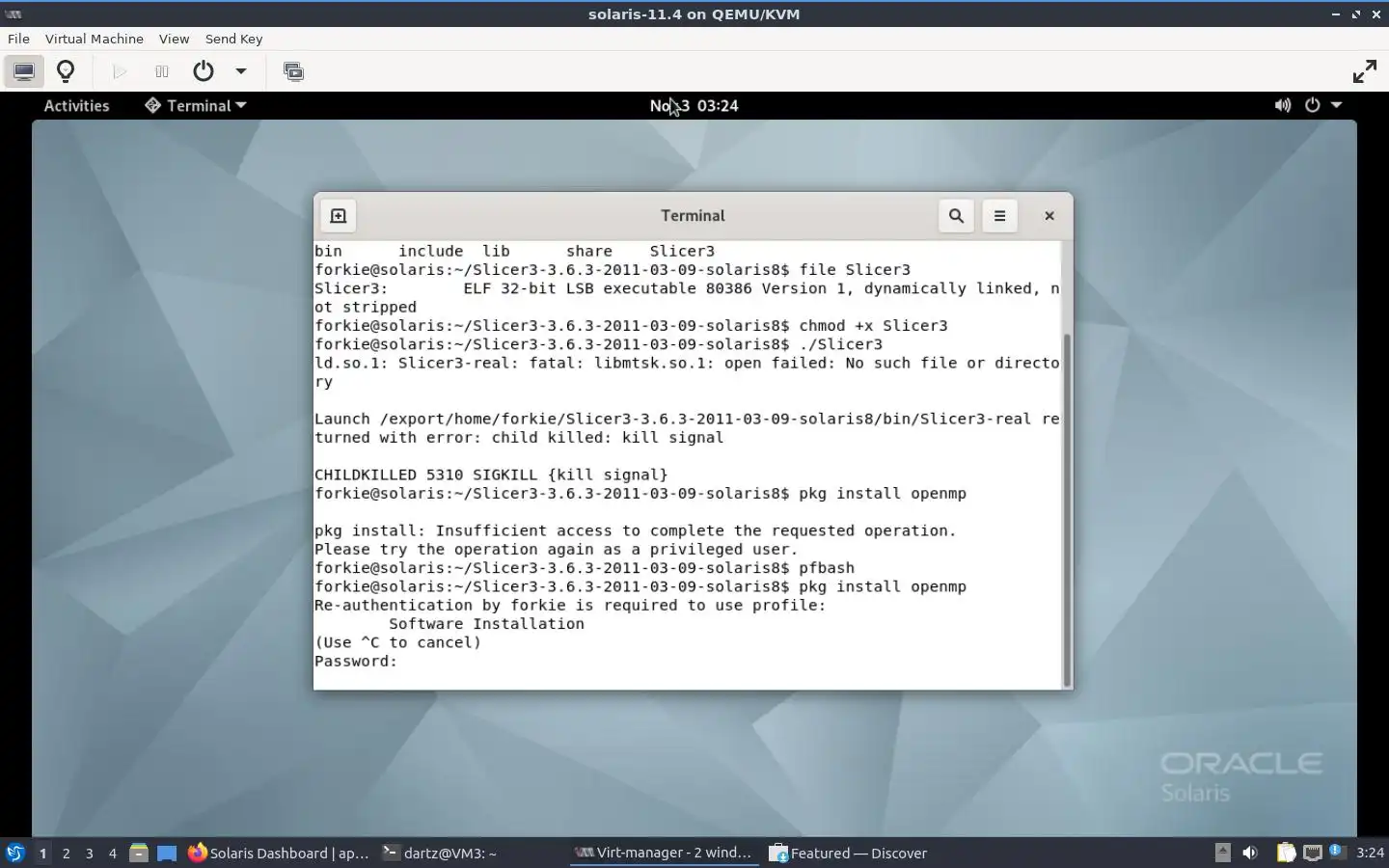Click the Run virtual machine play button
Screen dimensions: 1389x868
click(x=120, y=71)
